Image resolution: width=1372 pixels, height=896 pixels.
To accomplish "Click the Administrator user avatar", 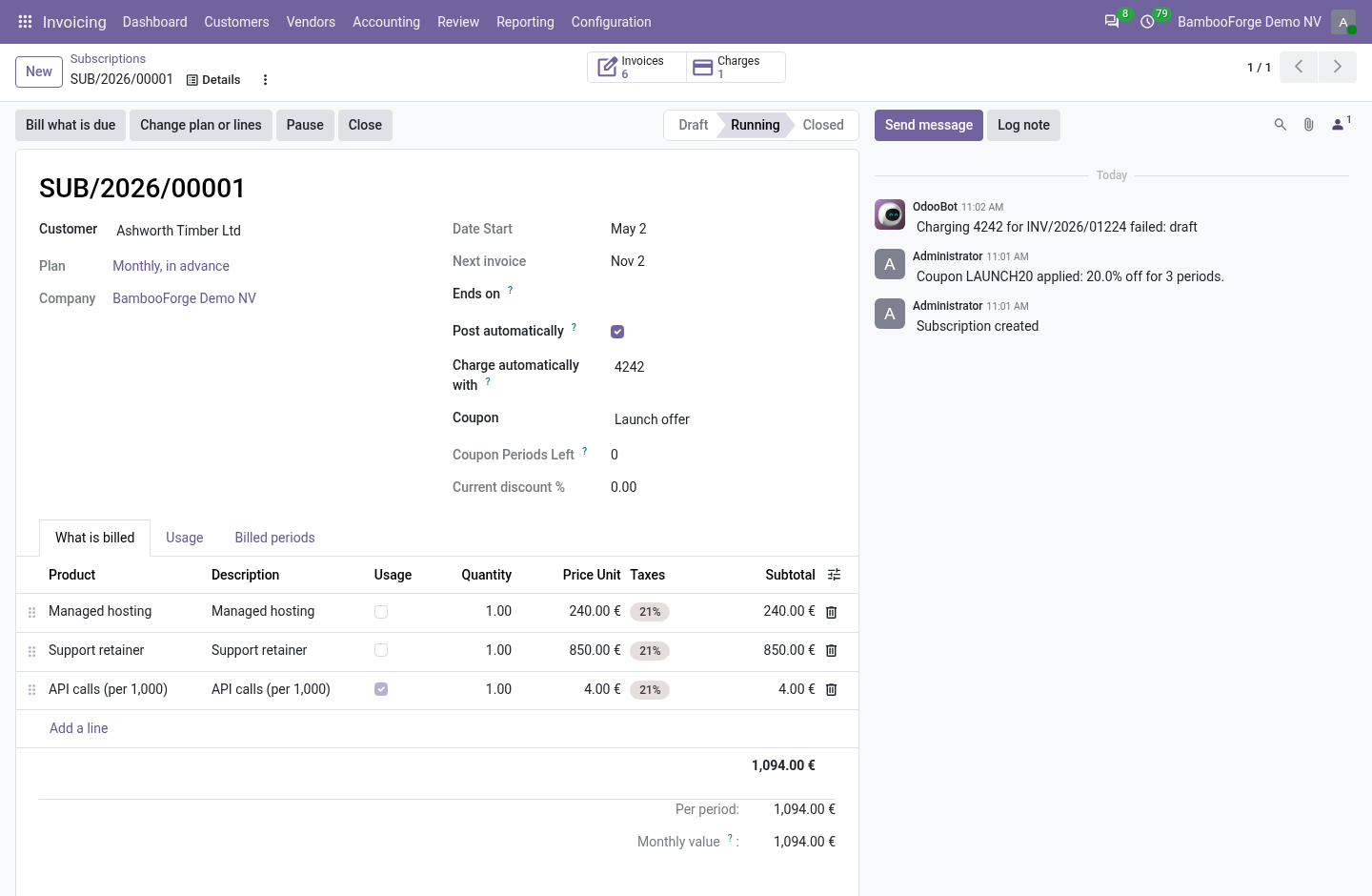I will 1343,22.
